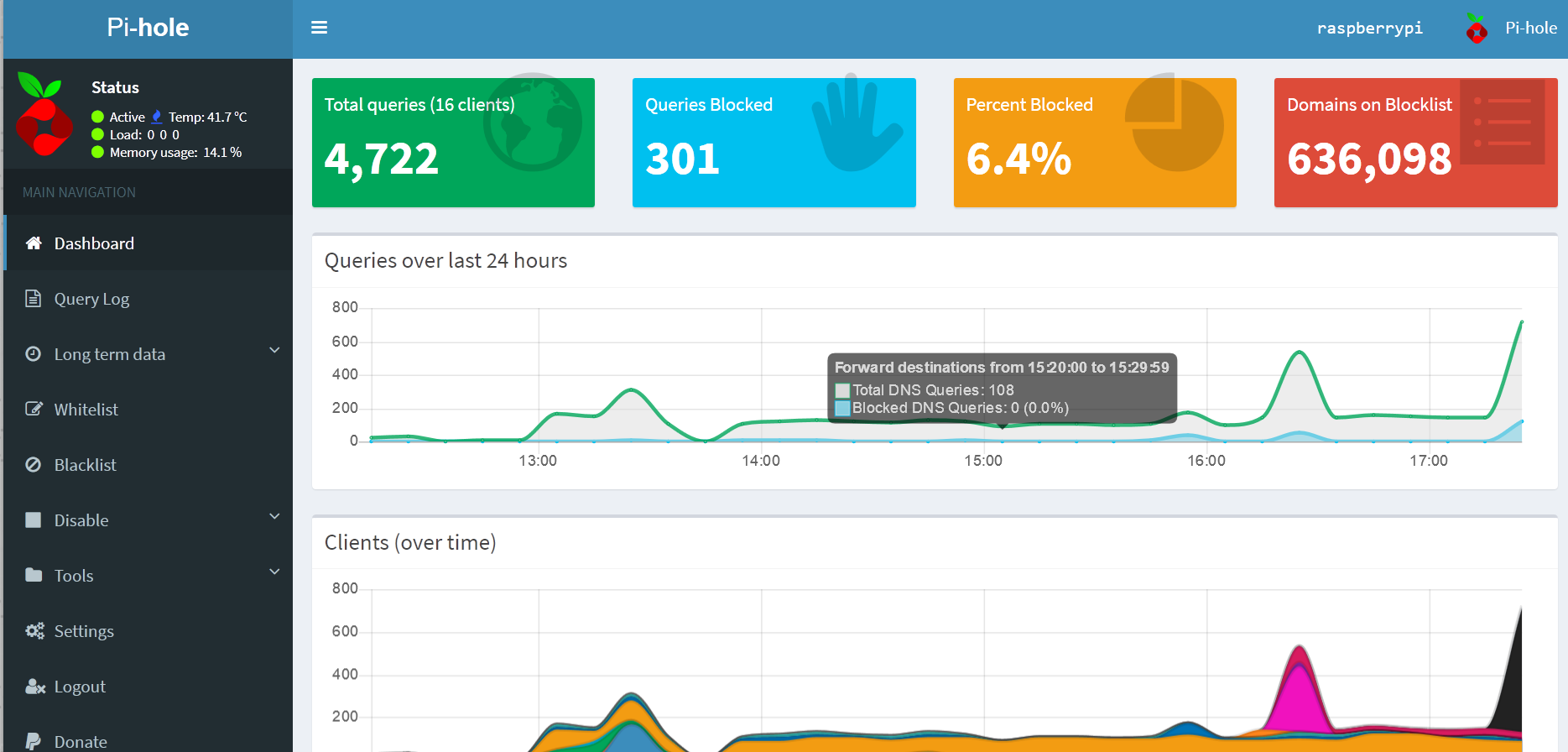
Task: Select Logout in sidebar
Action: pyautogui.click(x=148, y=687)
